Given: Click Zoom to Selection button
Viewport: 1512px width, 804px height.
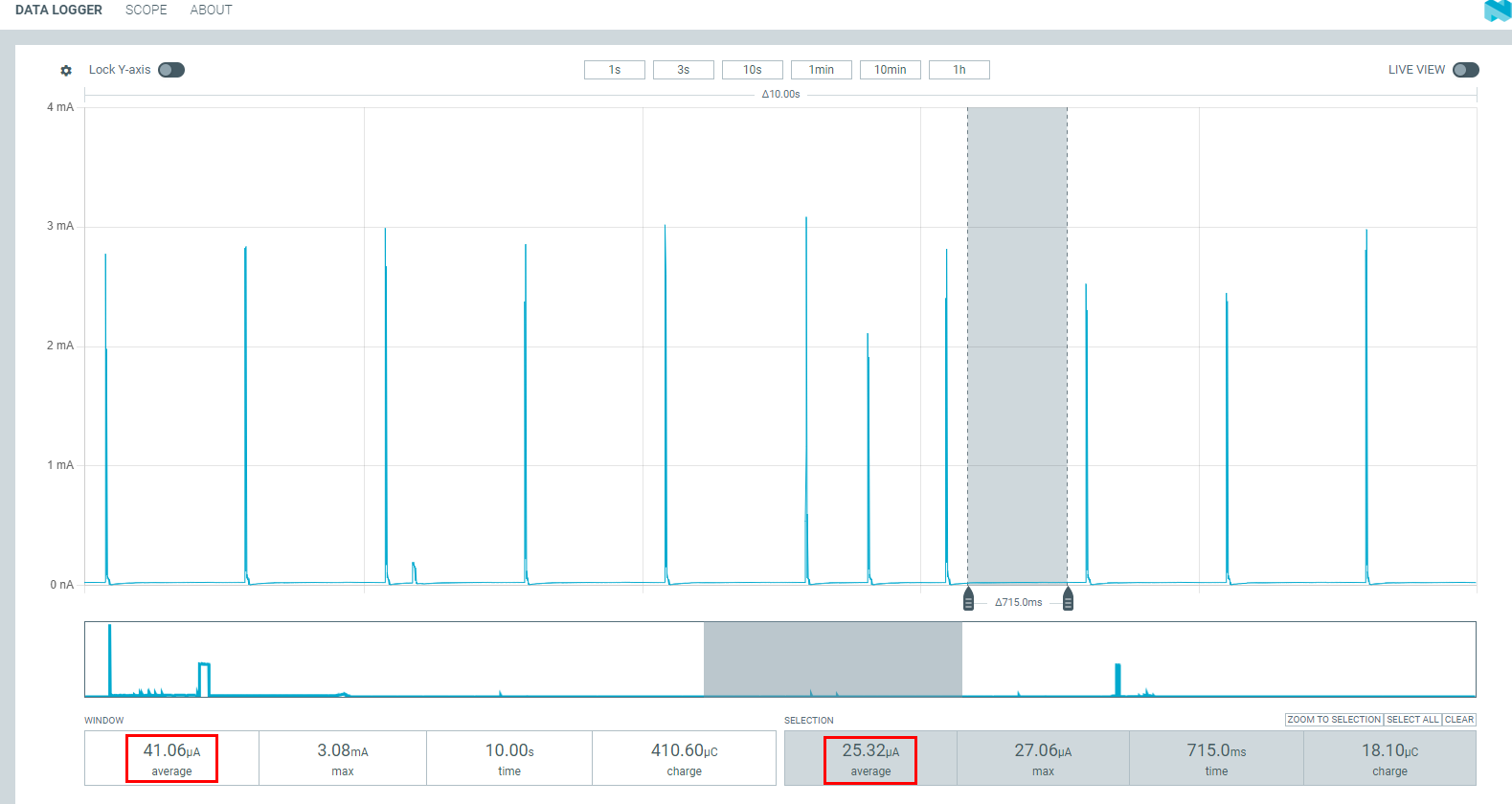Looking at the screenshot, I should tap(1334, 720).
